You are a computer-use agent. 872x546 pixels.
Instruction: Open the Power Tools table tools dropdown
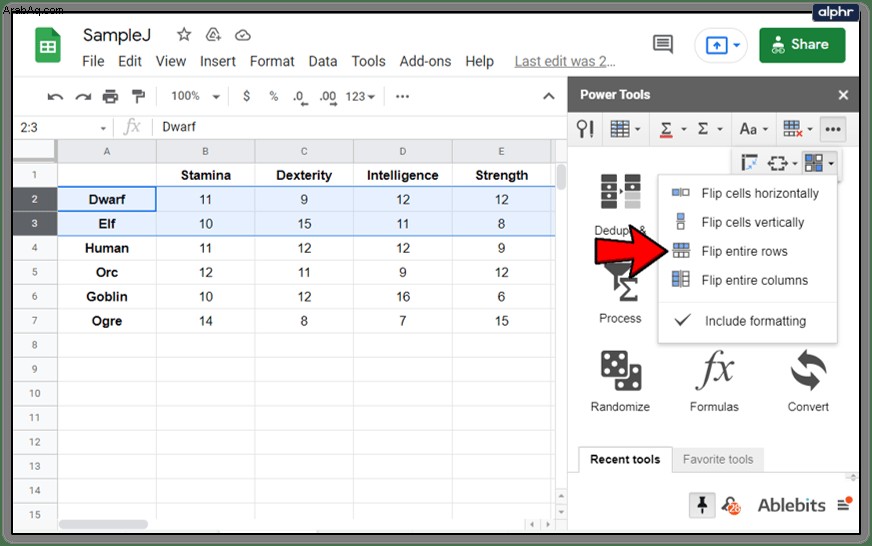625,129
